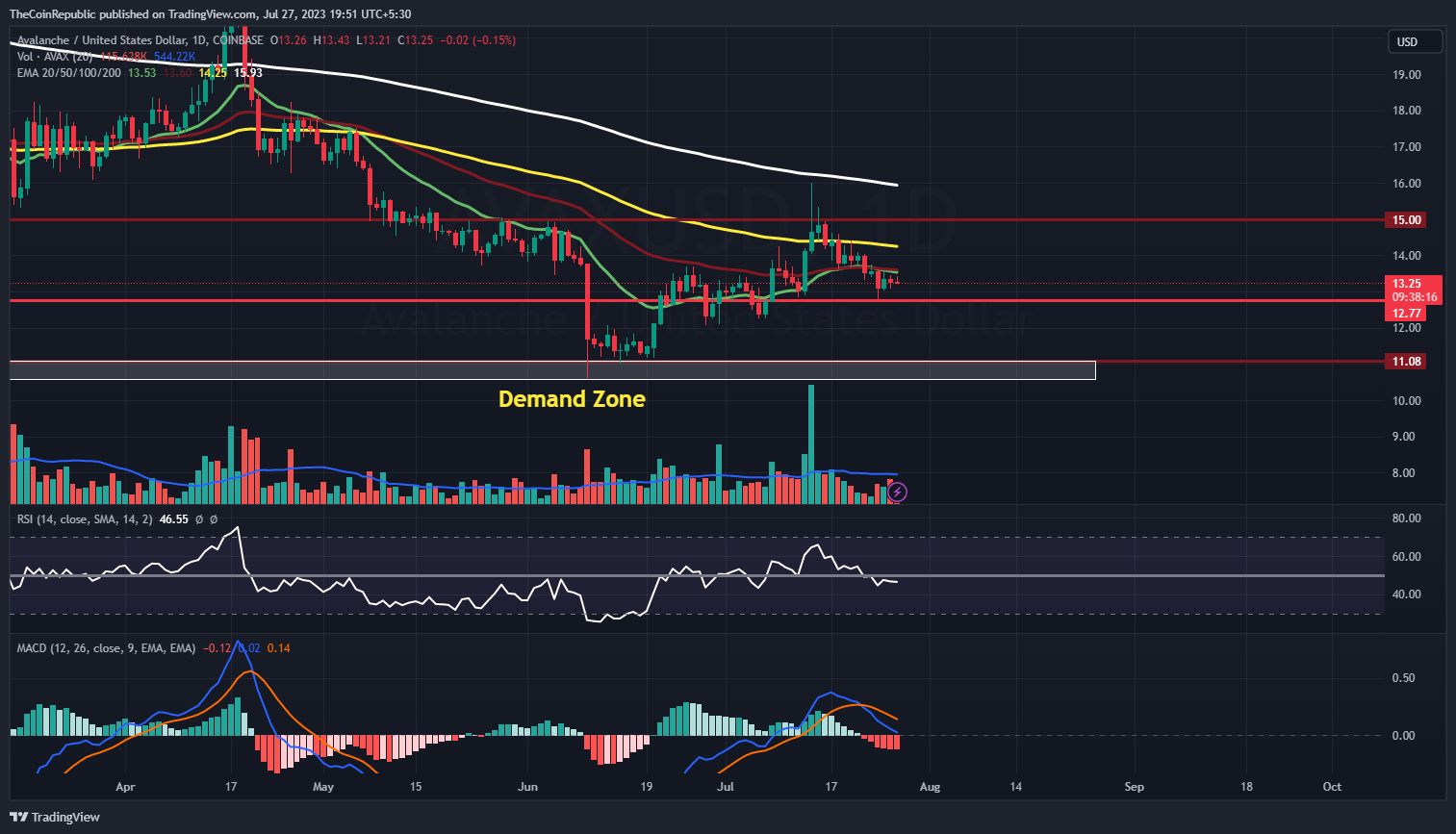This screenshot has height=834, width=1456.
Task: Click the MACD histogram value -0.12
Action: (x=217, y=648)
